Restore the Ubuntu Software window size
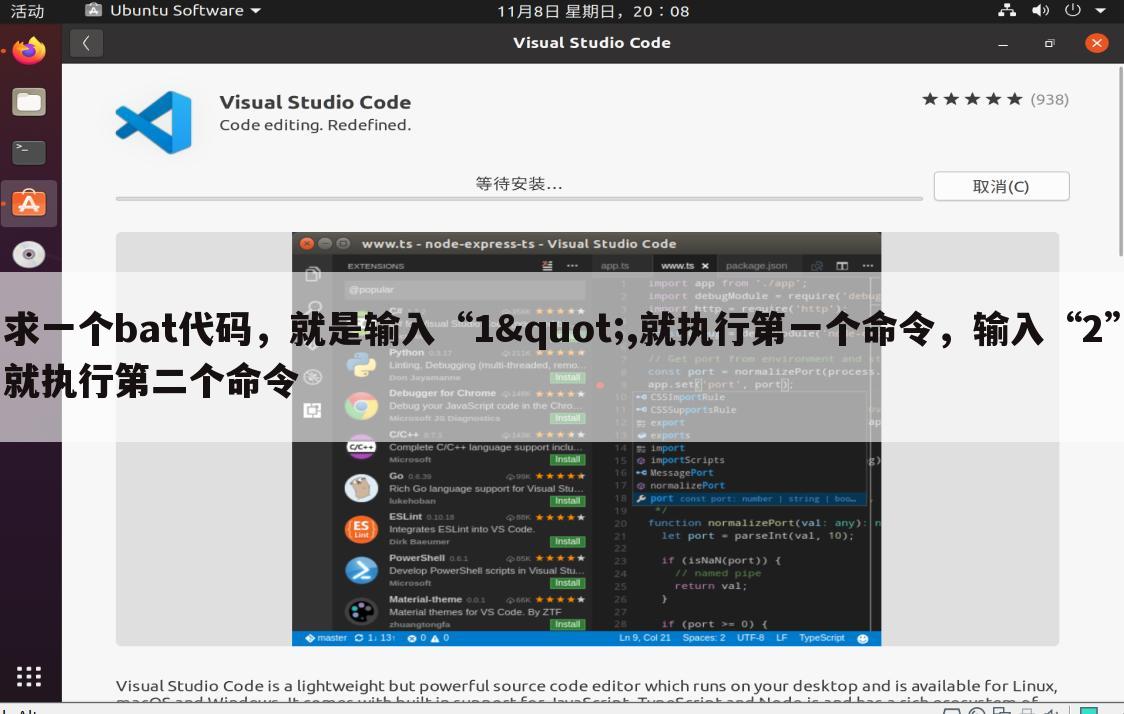 pyautogui.click(x=1049, y=43)
